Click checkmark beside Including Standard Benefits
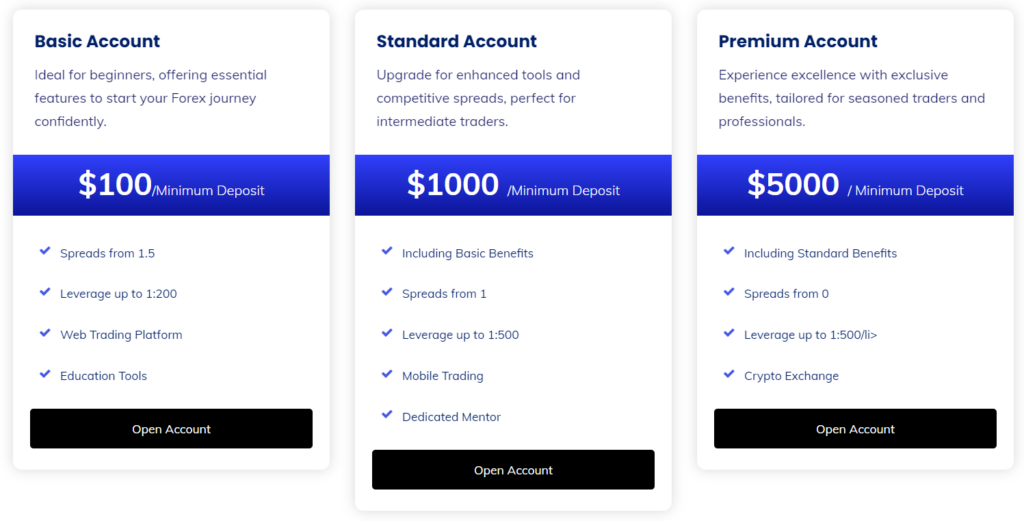The width and height of the screenshot is (1024, 521). pos(729,252)
